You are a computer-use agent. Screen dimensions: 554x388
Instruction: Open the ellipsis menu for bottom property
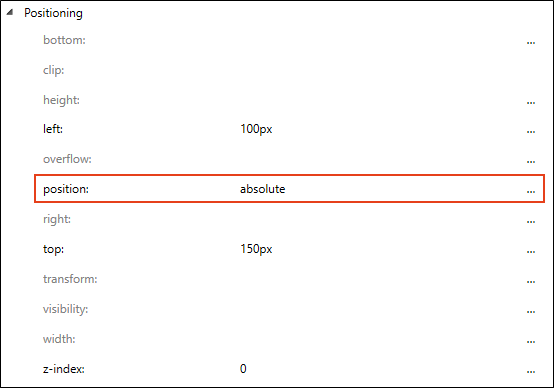pos(531,43)
